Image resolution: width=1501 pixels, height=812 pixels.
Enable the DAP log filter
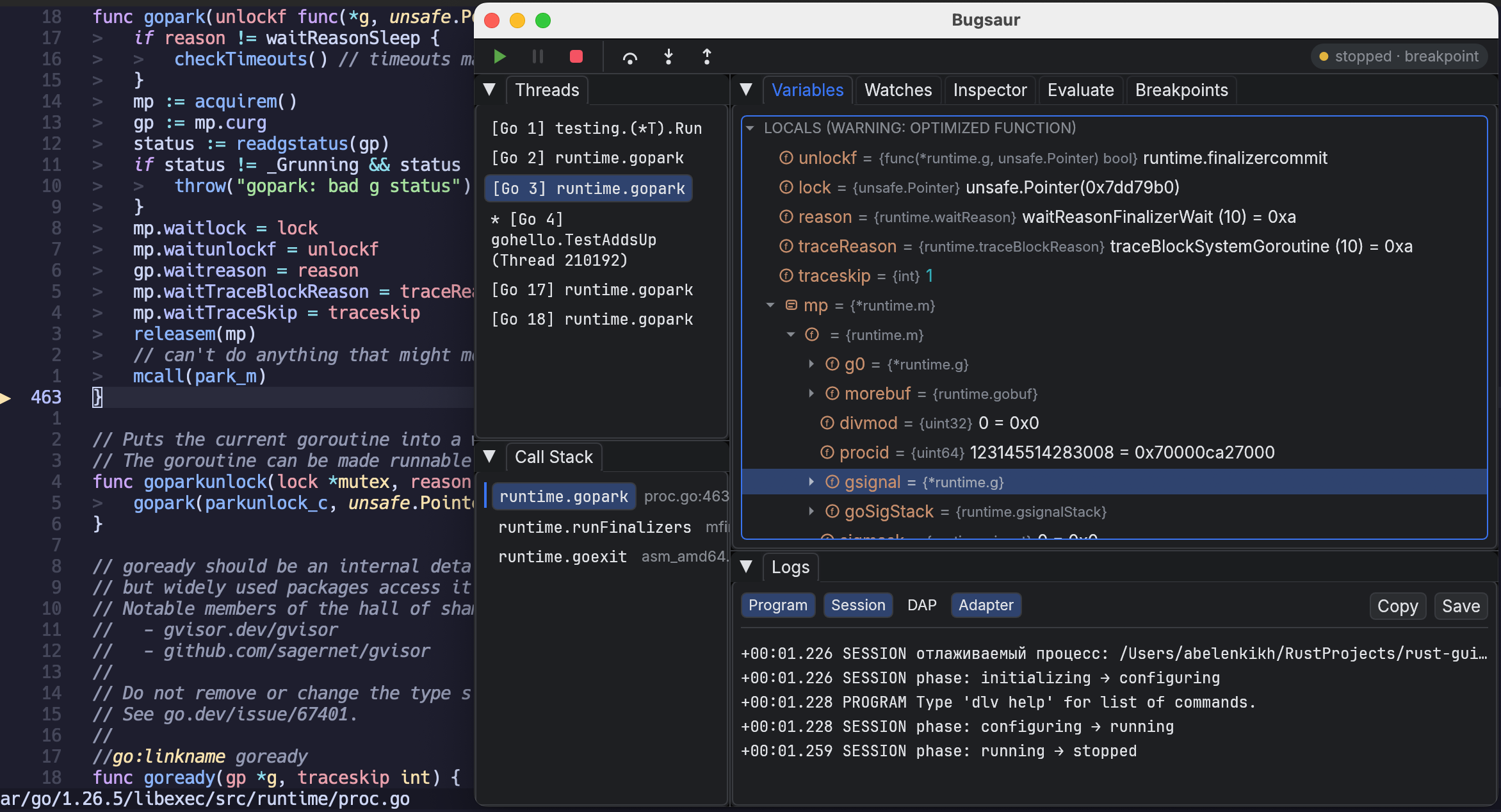point(922,605)
